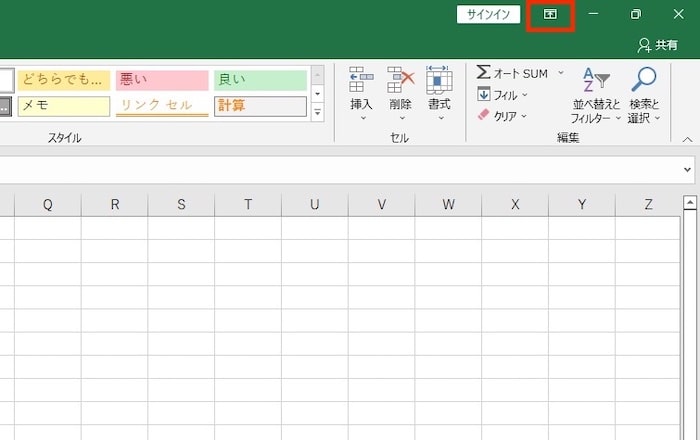
Task: Select column Z header
Action: [648, 205]
